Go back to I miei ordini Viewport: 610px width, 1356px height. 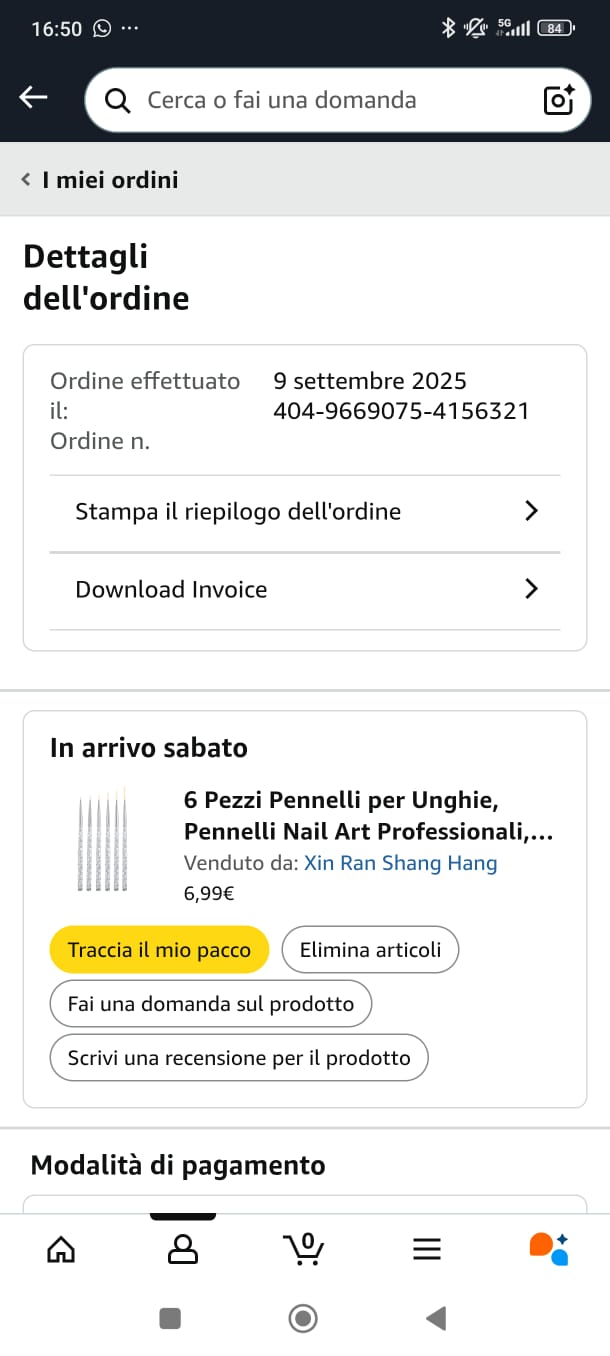100,180
